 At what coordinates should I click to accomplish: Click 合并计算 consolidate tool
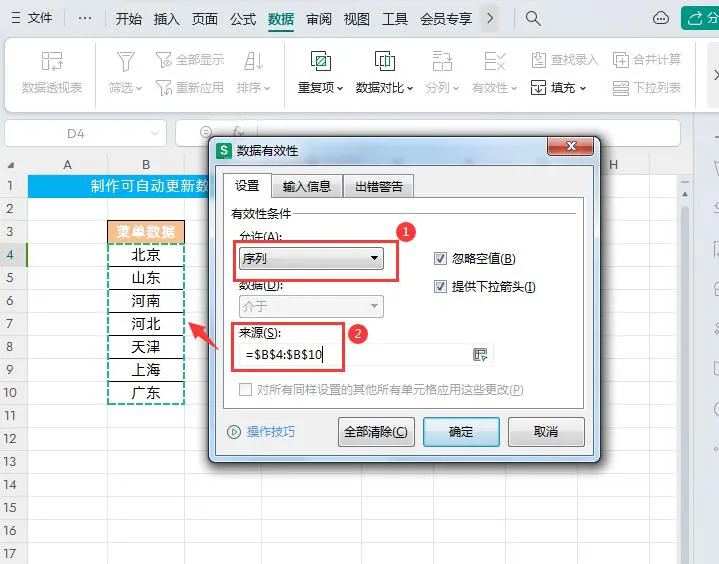tap(647, 60)
